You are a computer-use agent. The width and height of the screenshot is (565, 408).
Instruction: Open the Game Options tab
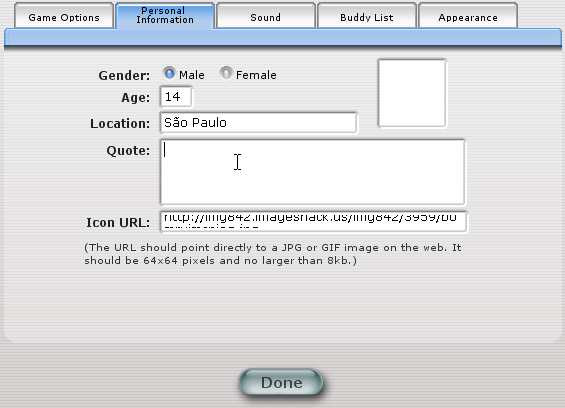(x=64, y=16)
